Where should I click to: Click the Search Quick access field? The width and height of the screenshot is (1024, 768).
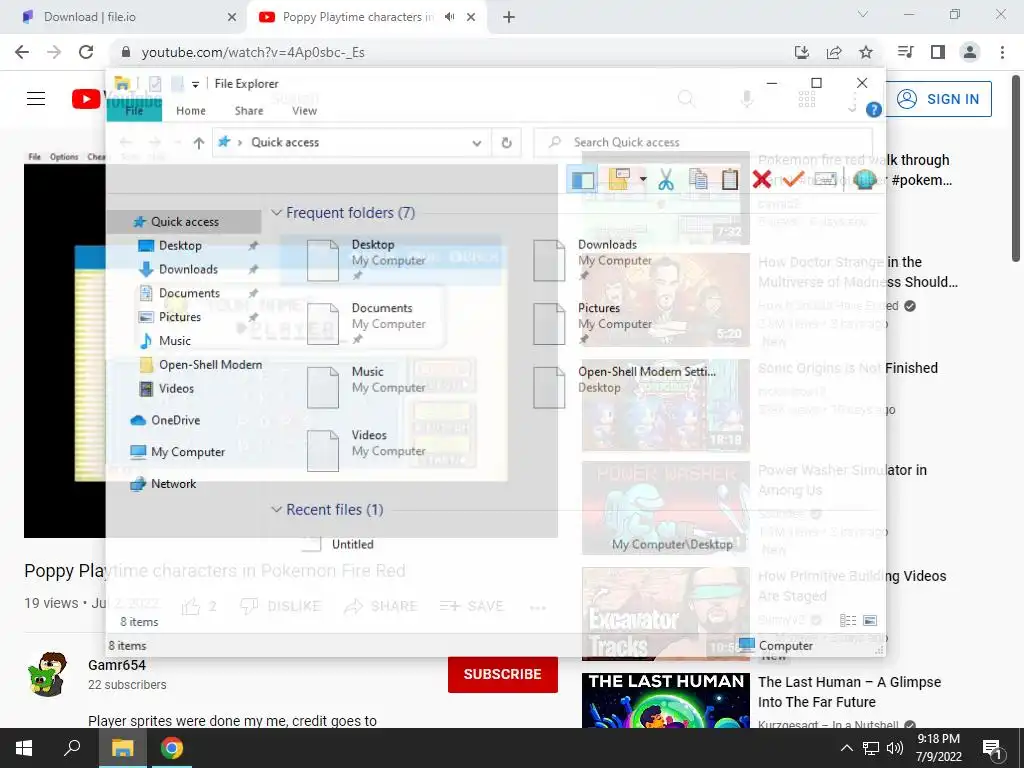click(x=703, y=142)
